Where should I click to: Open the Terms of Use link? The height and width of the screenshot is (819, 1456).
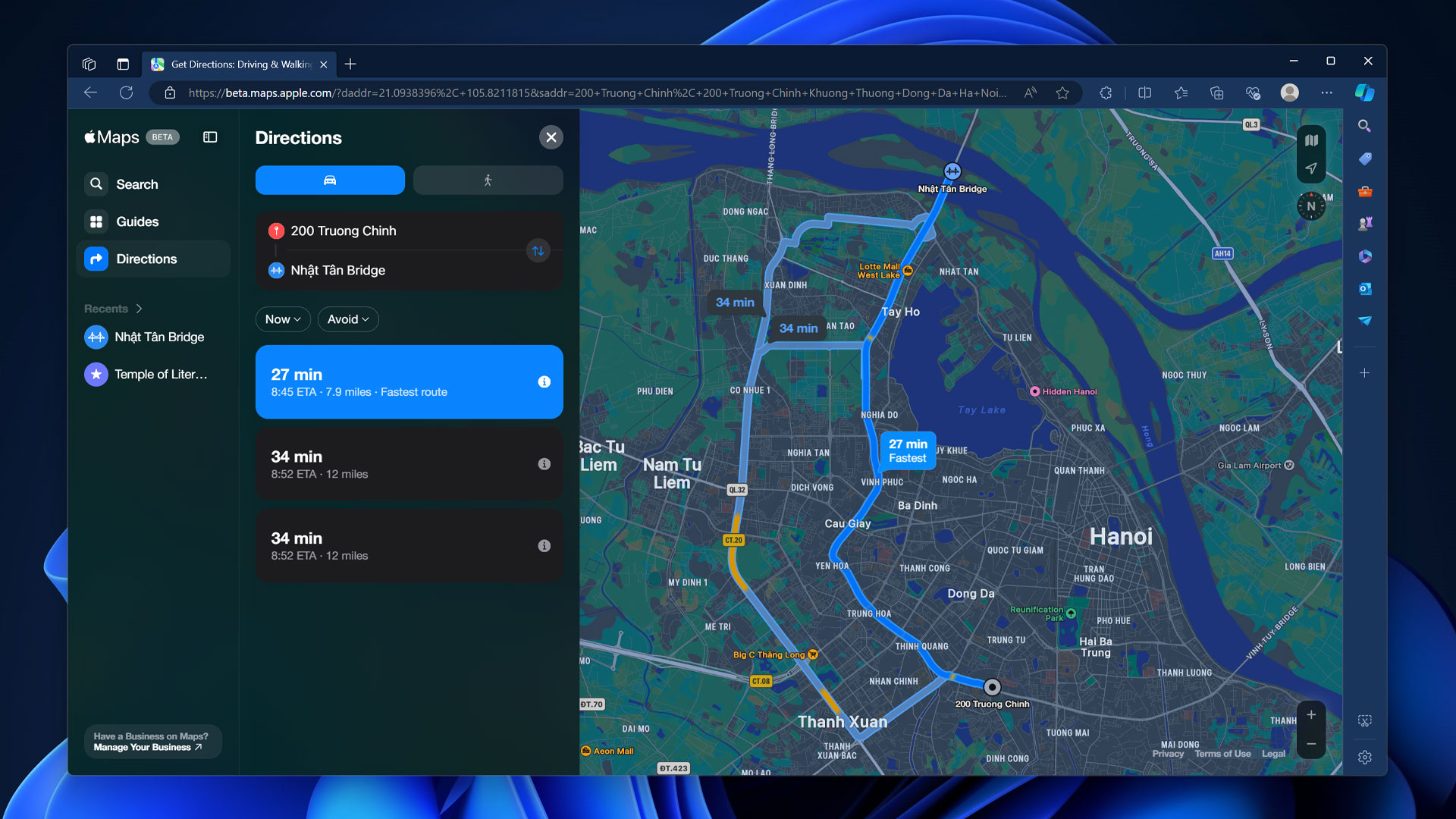tap(1222, 754)
